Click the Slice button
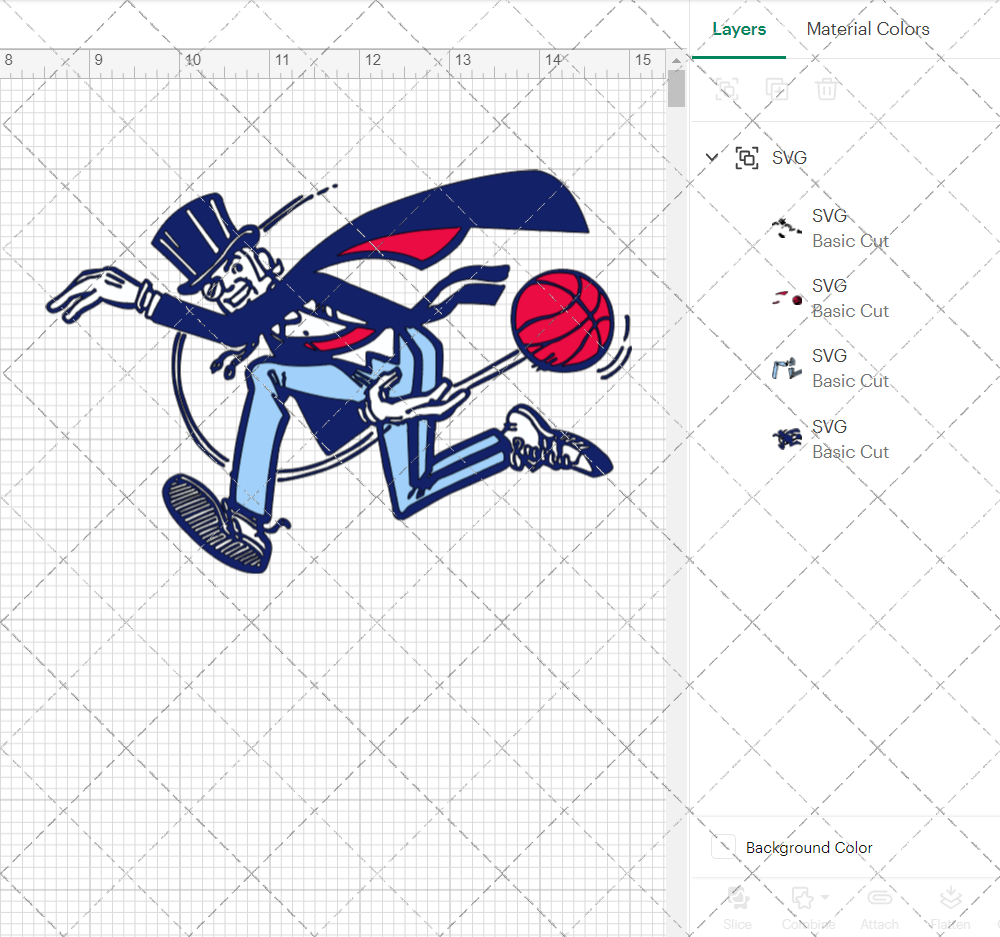Image resolution: width=1000 pixels, height=937 pixels. pos(737,908)
